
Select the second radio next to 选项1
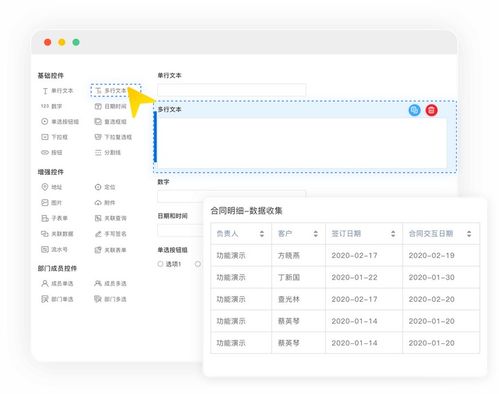pyautogui.click(x=198, y=264)
